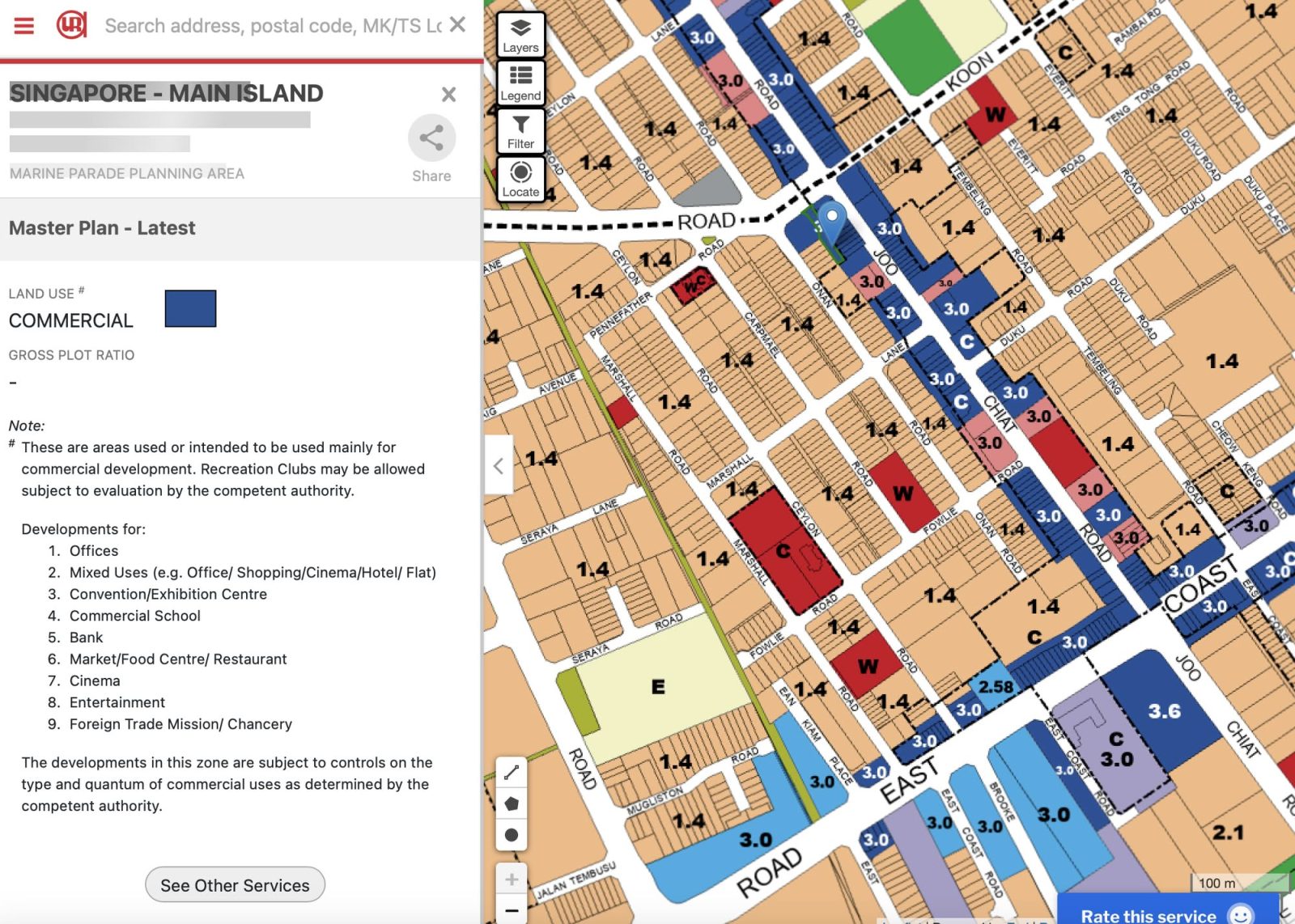The height and width of the screenshot is (924, 1295).
Task: Collapse the side information panel
Action: pyautogui.click(x=499, y=465)
